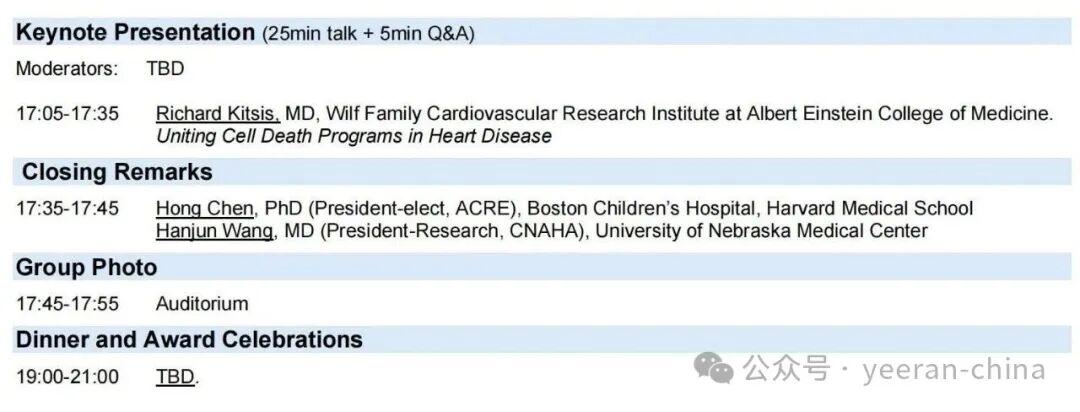The width and height of the screenshot is (1080, 412).
Task: Select the Group Photo section heading
Action: click(87, 267)
